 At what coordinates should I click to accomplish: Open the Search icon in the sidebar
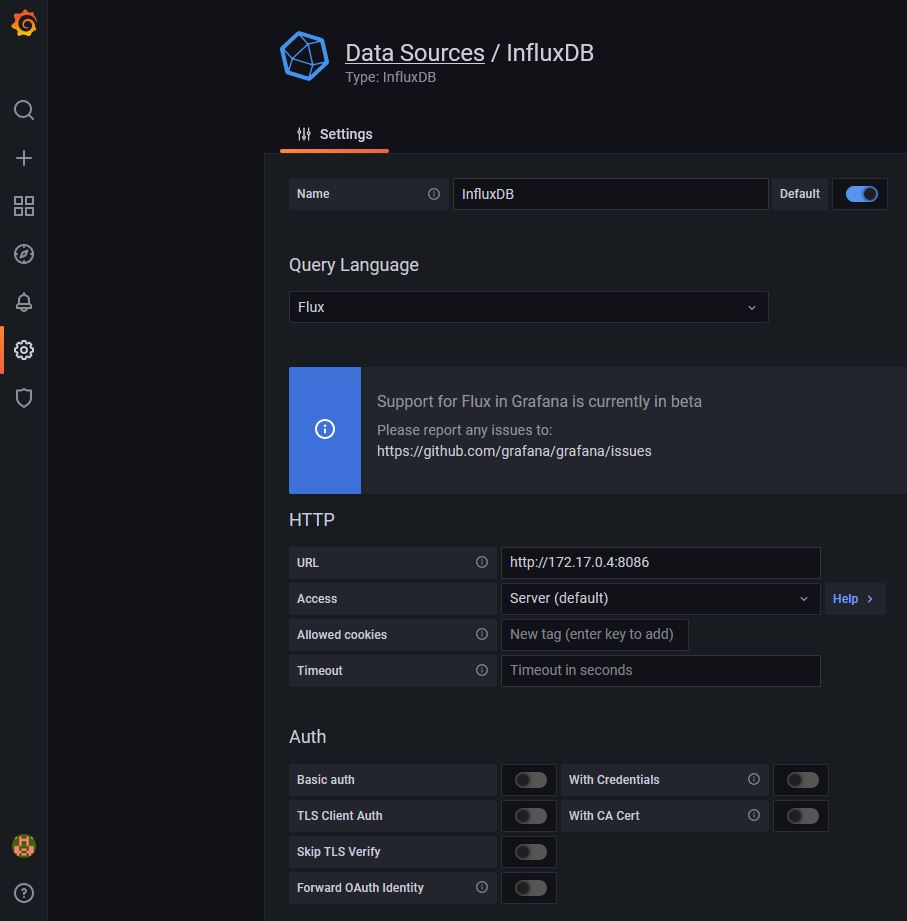tap(23, 110)
